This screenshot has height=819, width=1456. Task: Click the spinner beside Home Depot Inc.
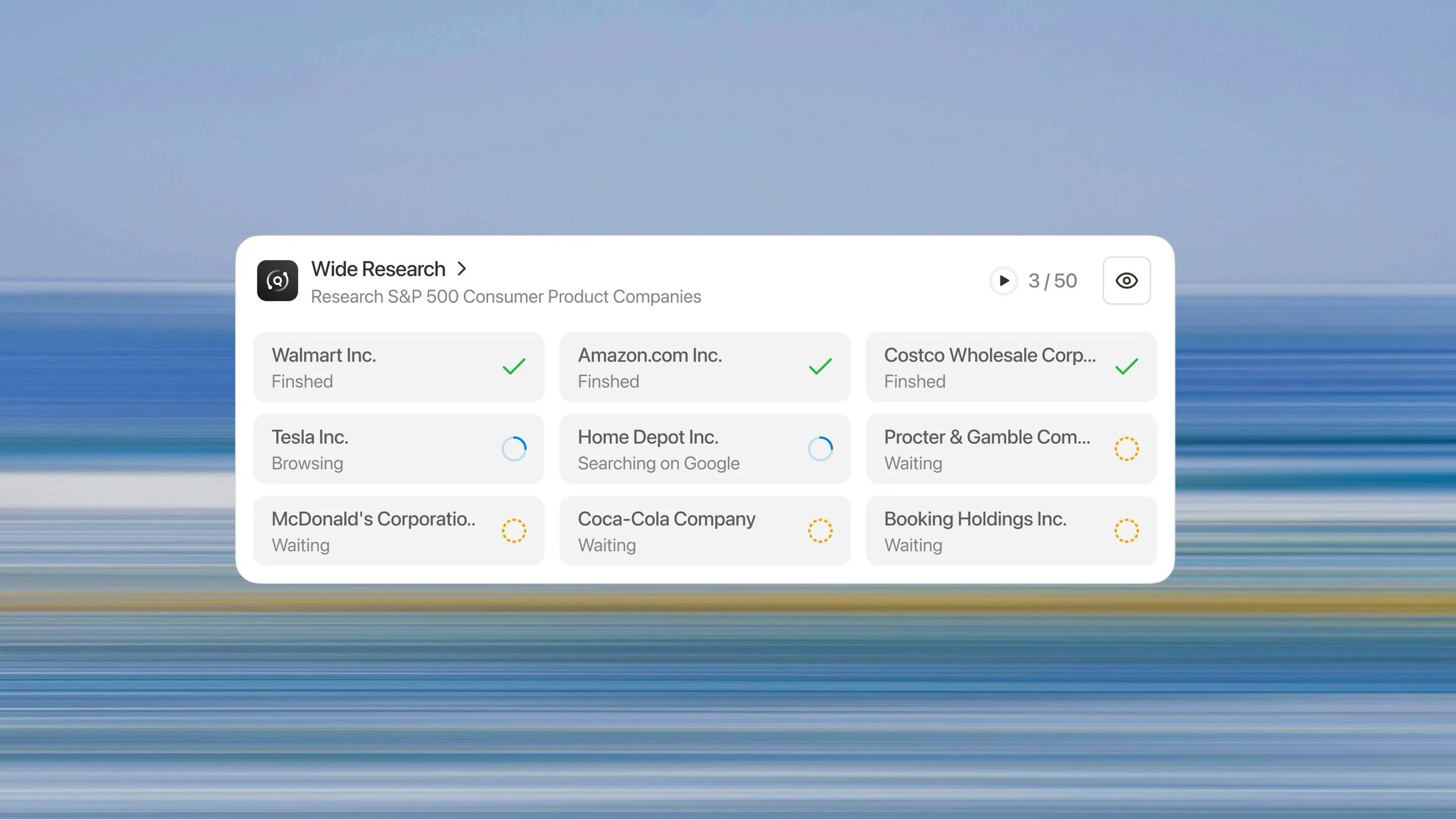(820, 448)
